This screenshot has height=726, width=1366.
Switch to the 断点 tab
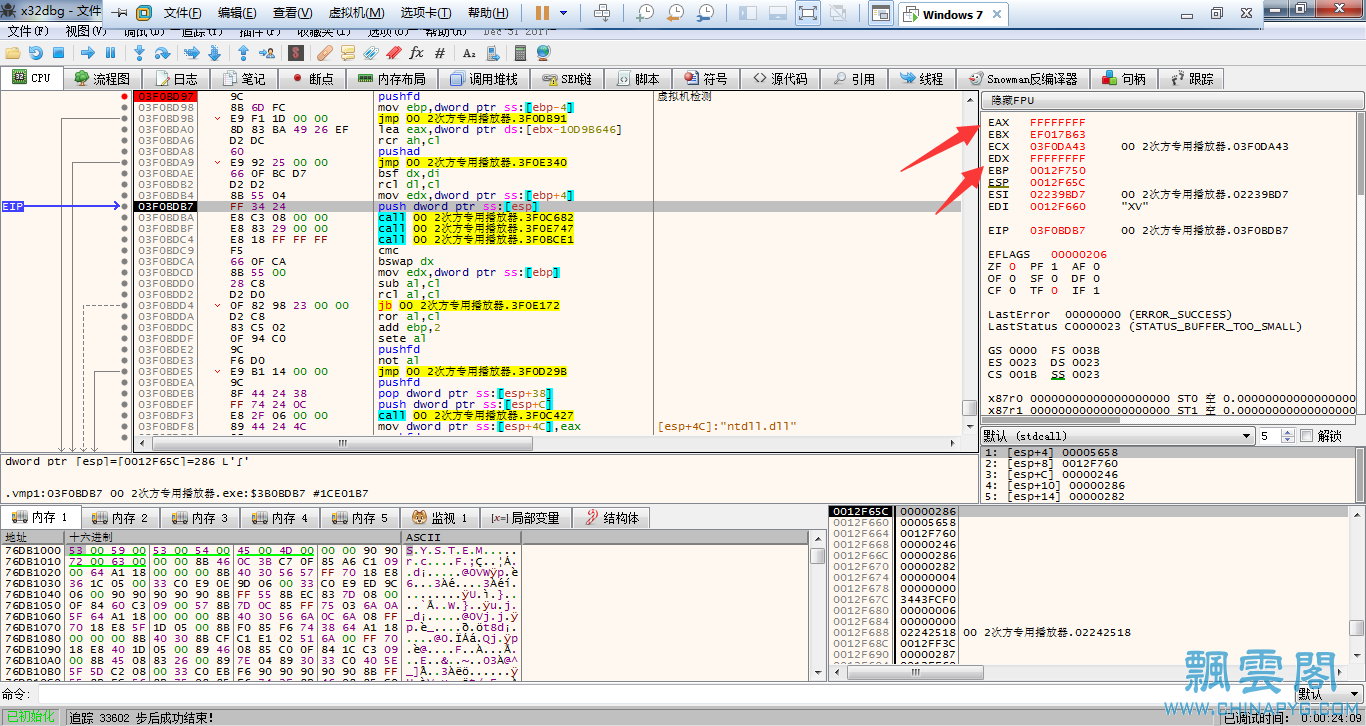312,78
